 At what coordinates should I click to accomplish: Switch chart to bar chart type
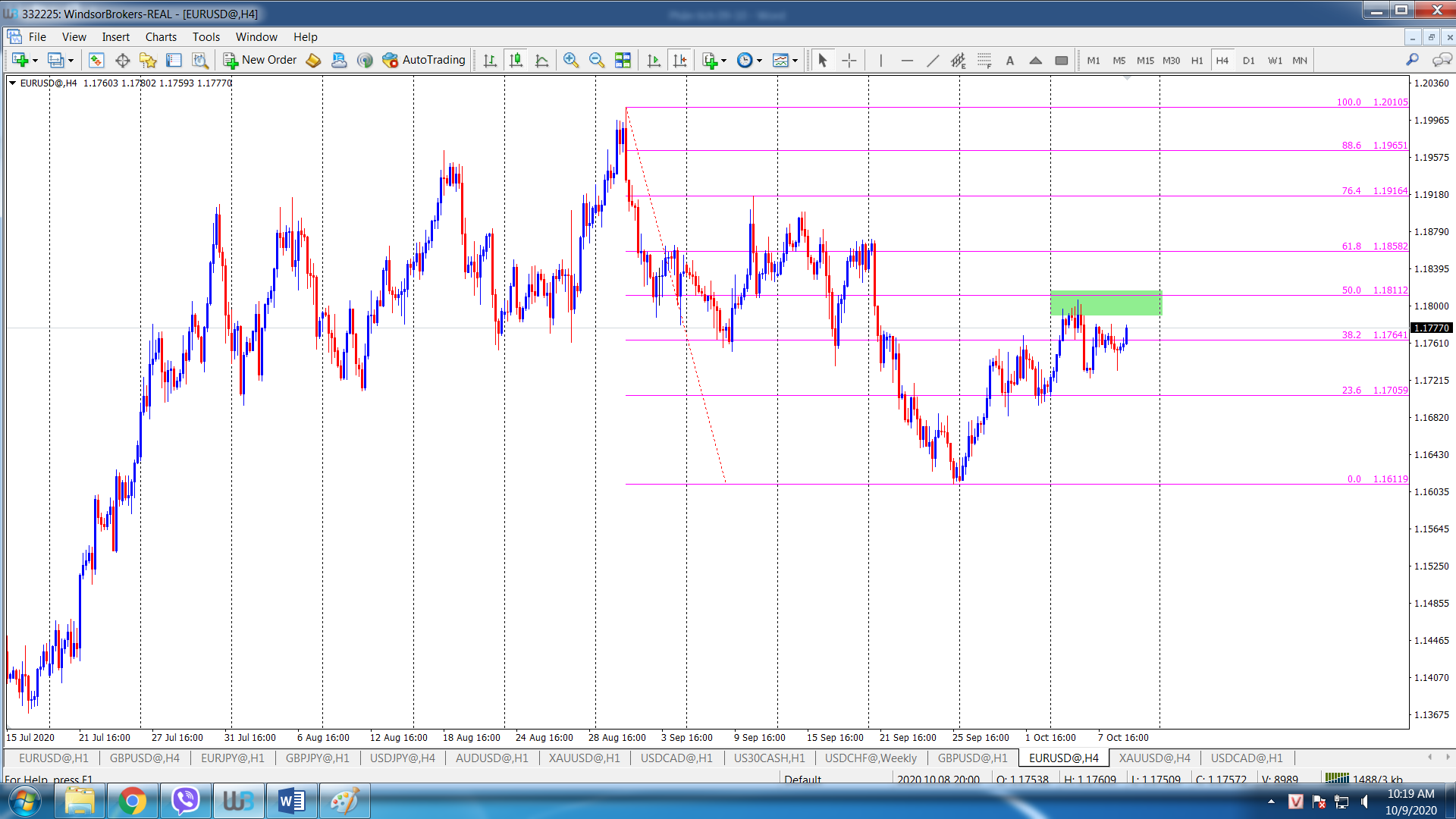point(490,60)
